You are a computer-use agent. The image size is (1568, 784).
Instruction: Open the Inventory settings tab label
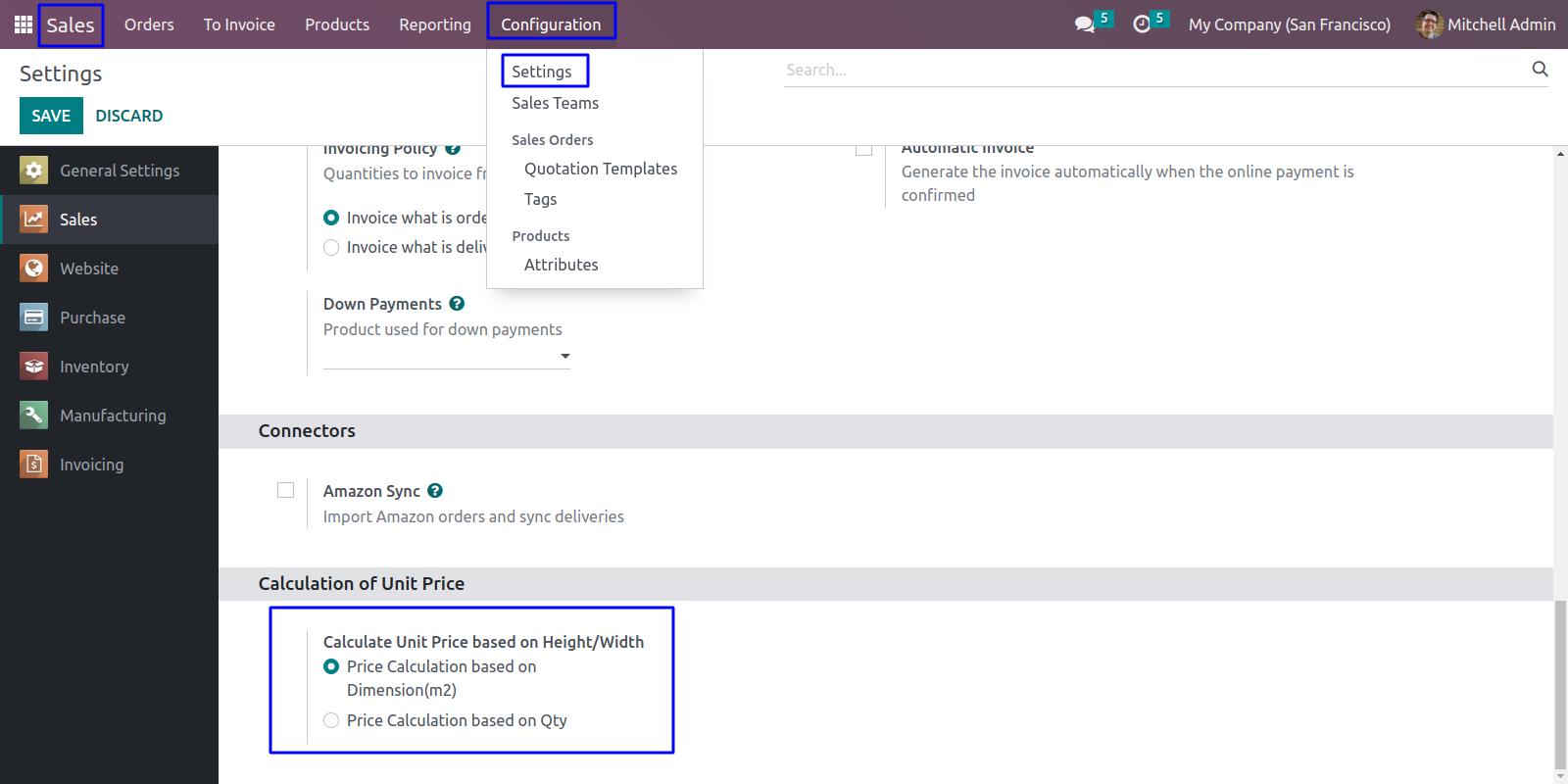click(94, 367)
